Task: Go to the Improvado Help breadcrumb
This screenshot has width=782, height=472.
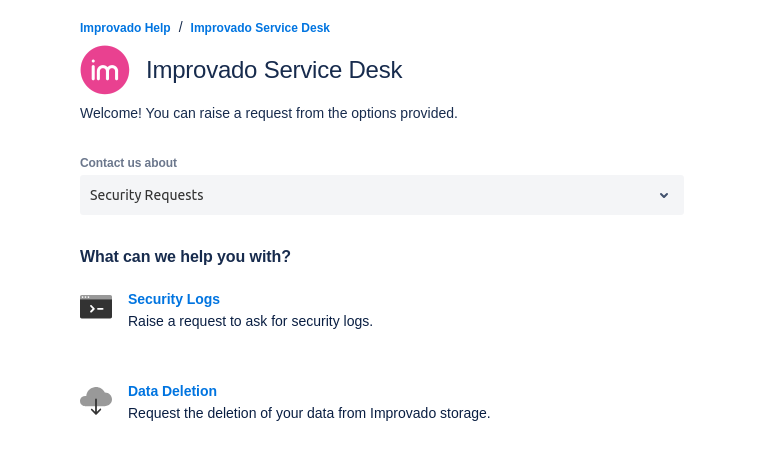Action: click(125, 28)
